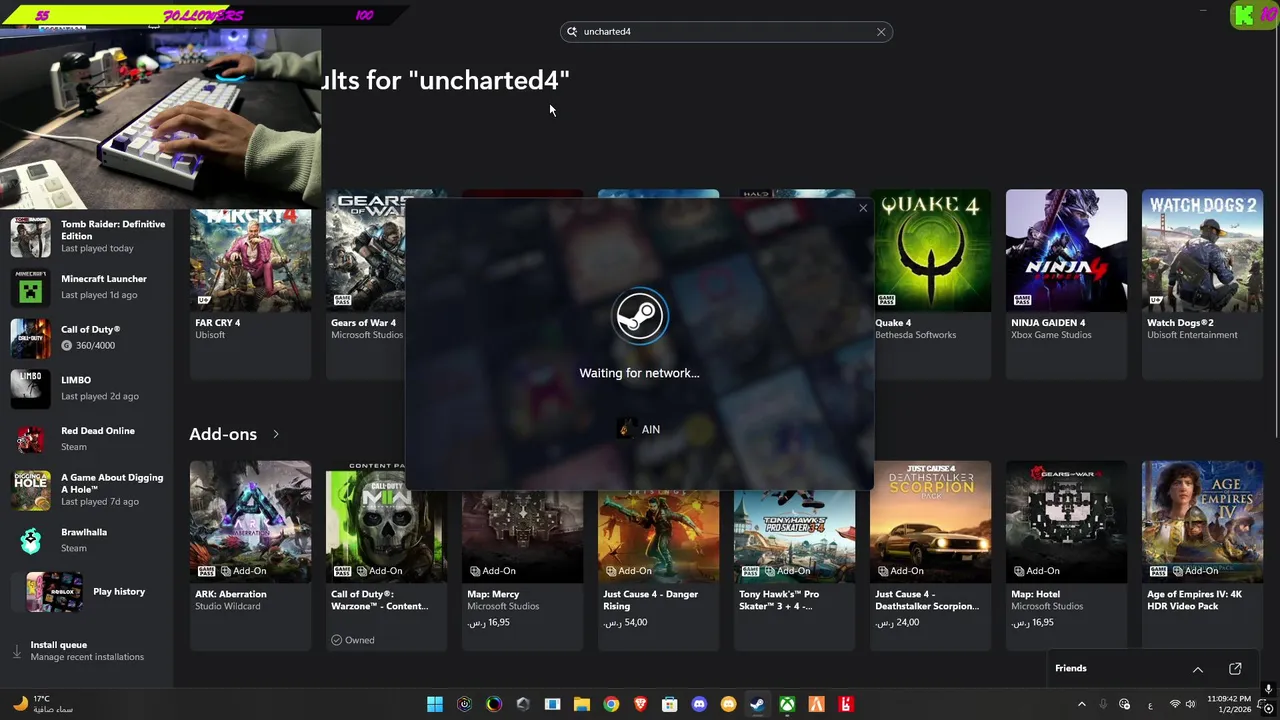Open Tomb Raider: Definitive Edition in sidebar
This screenshot has height=720, width=1280.
(x=89, y=236)
